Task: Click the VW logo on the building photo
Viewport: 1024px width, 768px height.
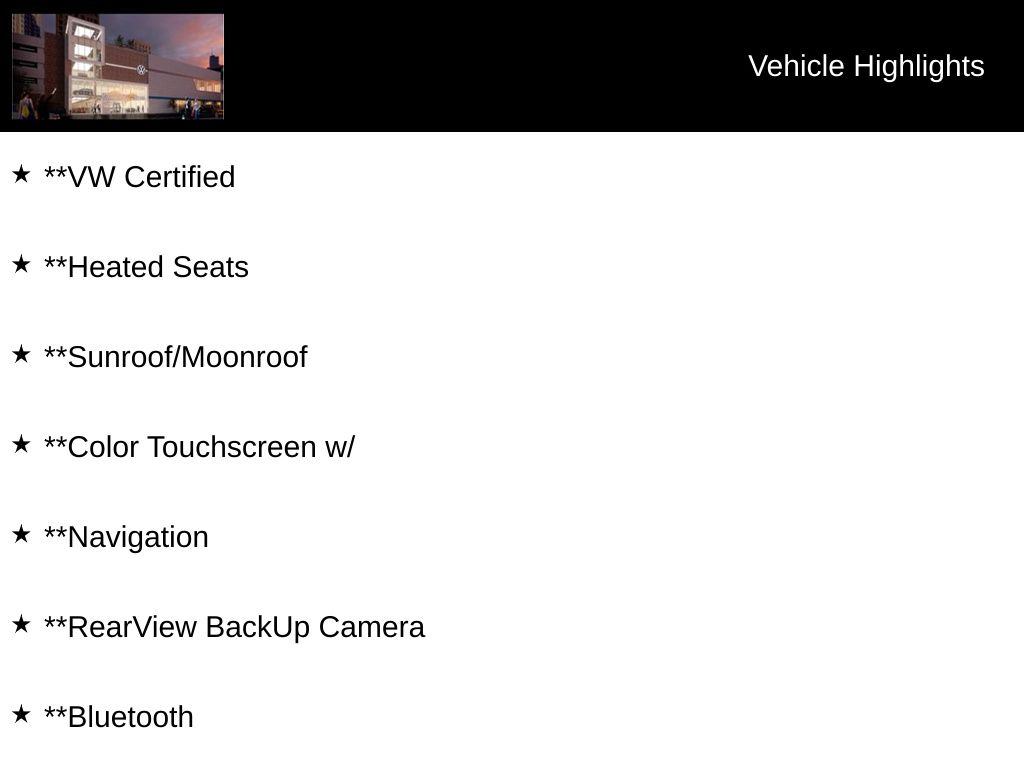Action: (141, 69)
